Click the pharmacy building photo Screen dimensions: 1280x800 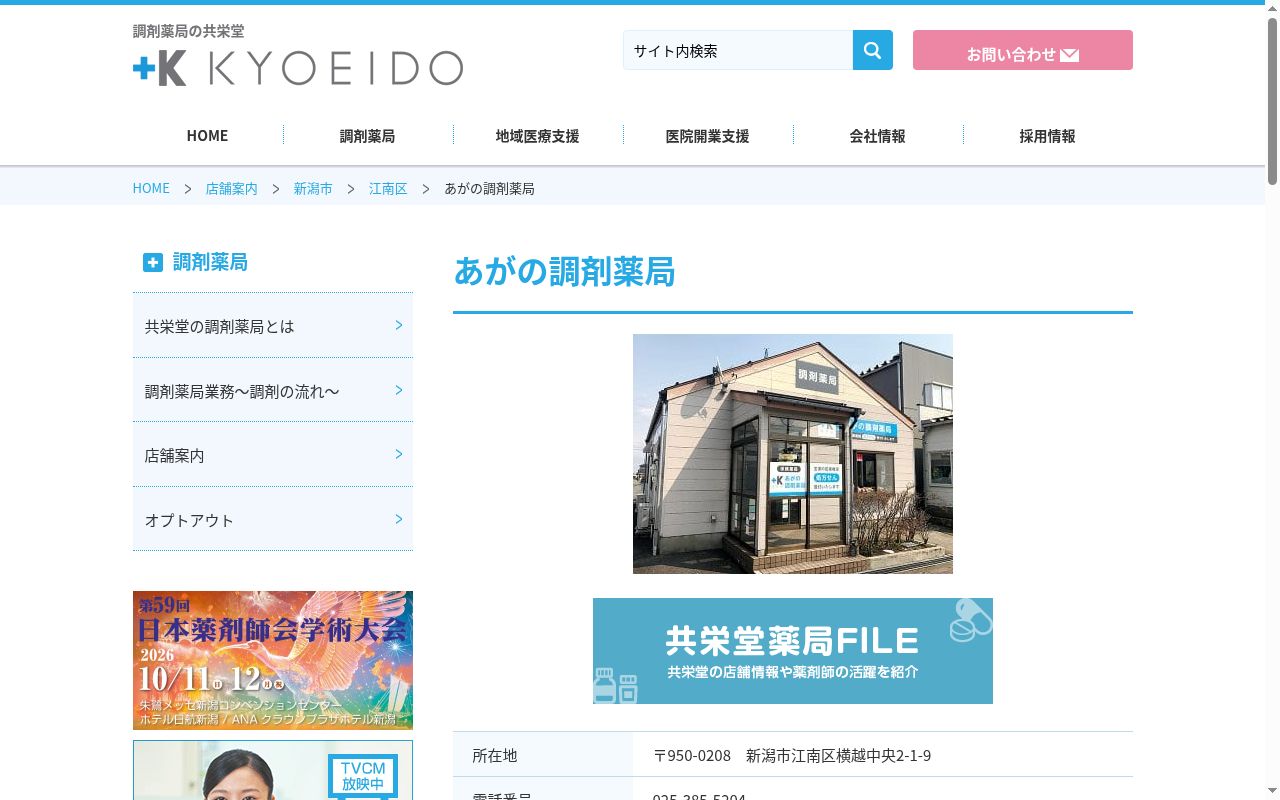coord(793,454)
